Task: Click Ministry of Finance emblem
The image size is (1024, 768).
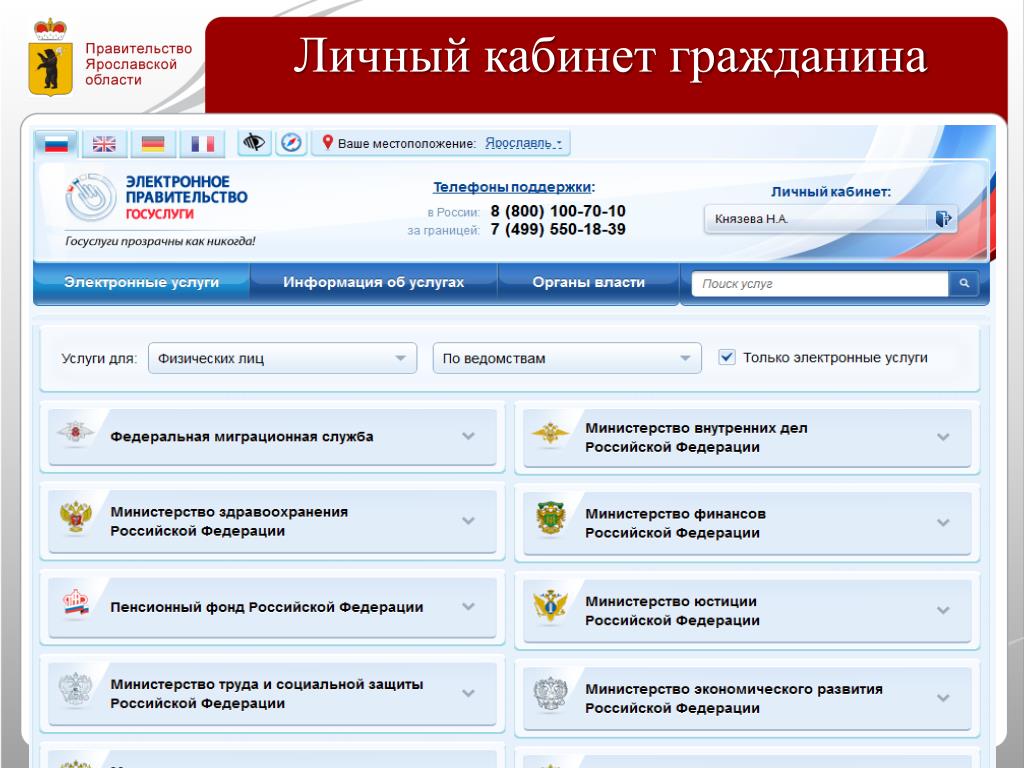Action: click(550, 519)
